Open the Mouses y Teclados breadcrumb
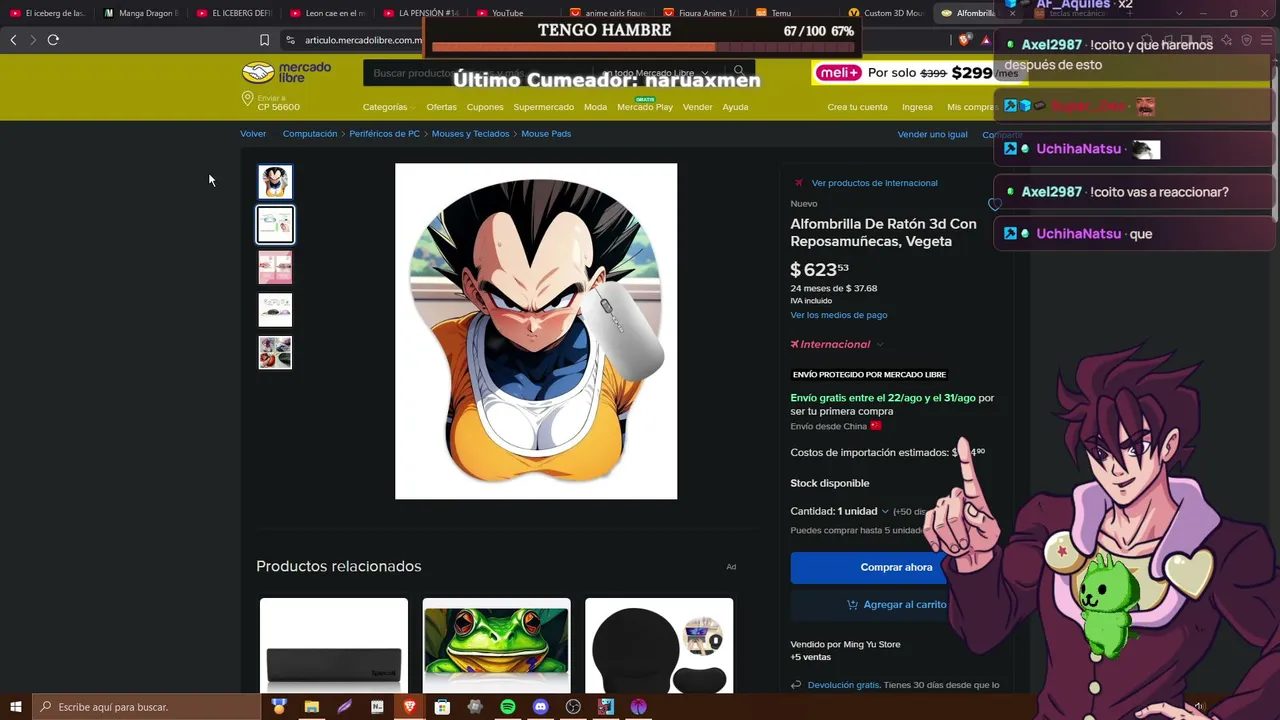1280x720 pixels. point(470,134)
